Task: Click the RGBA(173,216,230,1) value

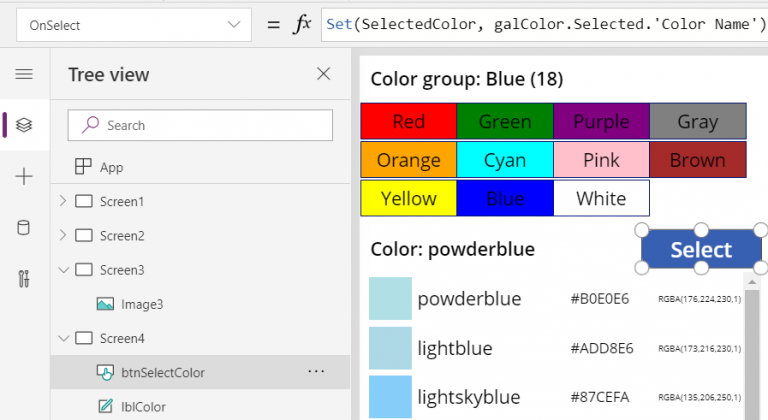Action: click(699, 348)
